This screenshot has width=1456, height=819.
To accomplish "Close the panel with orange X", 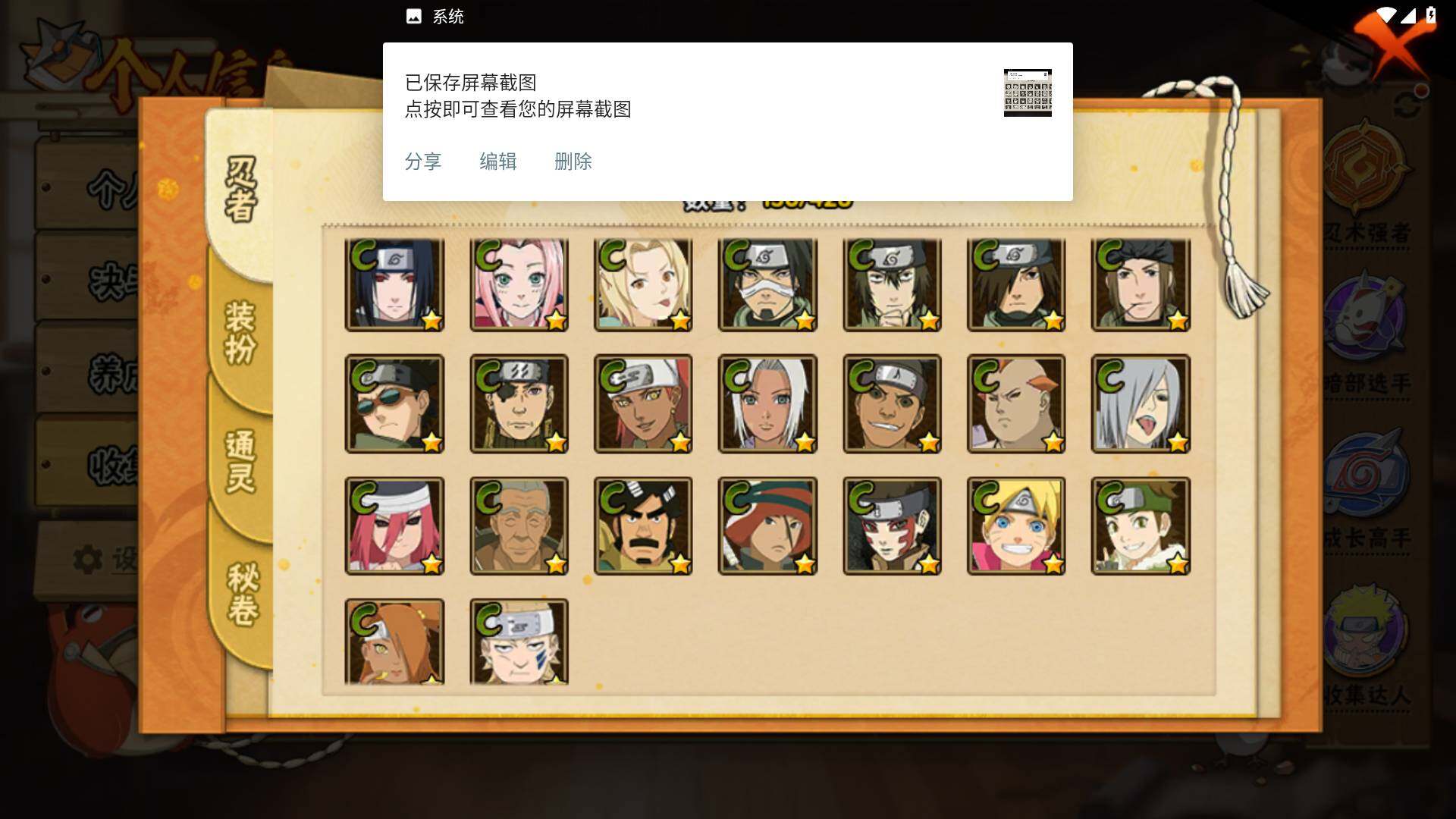I will point(1394,42).
